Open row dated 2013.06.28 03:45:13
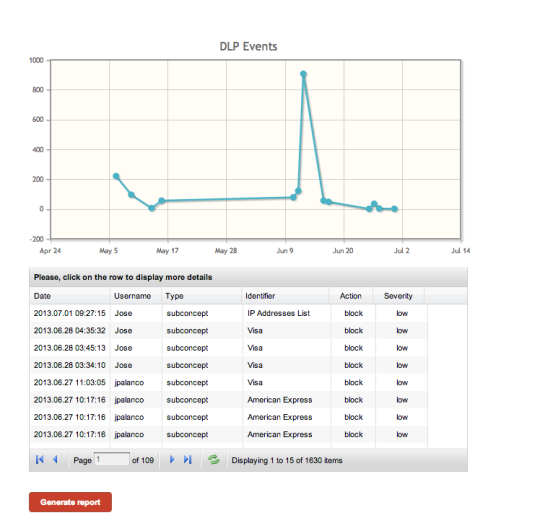The height and width of the screenshot is (523, 540). (x=229, y=348)
